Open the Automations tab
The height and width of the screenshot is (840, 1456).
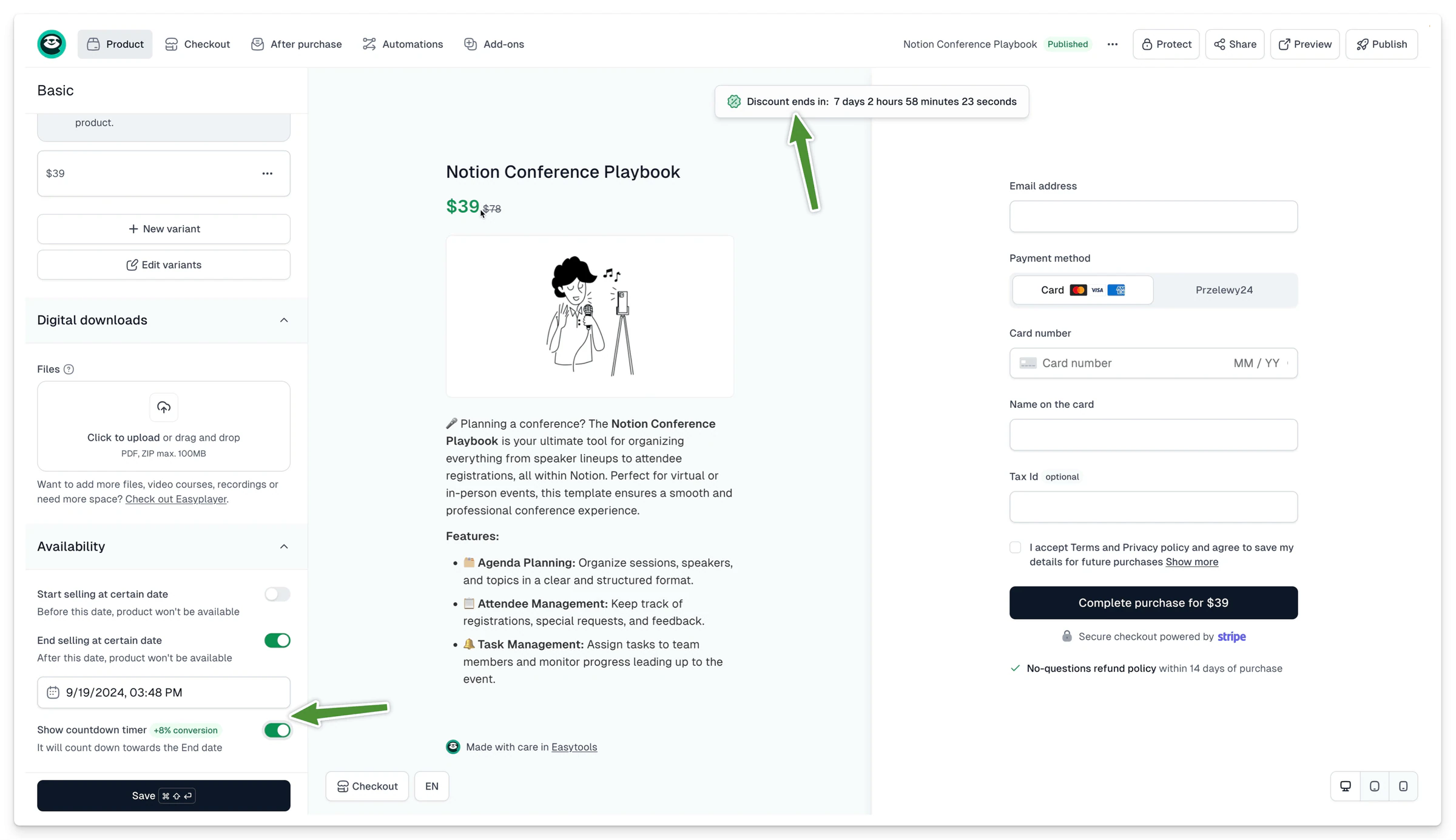coord(403,44)
